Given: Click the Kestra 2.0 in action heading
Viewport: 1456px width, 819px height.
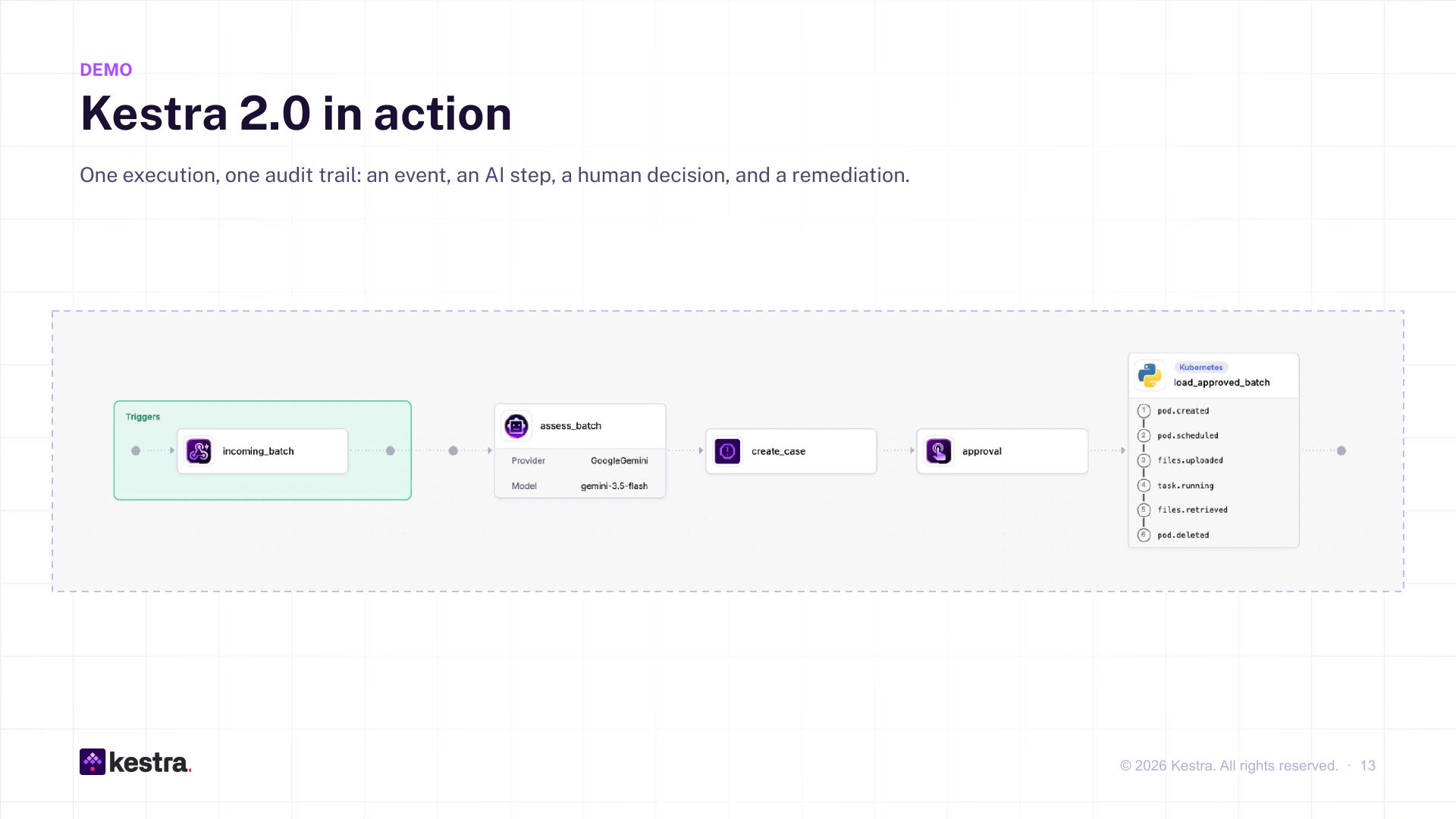Looking at the screenshot, I should 296,114.
